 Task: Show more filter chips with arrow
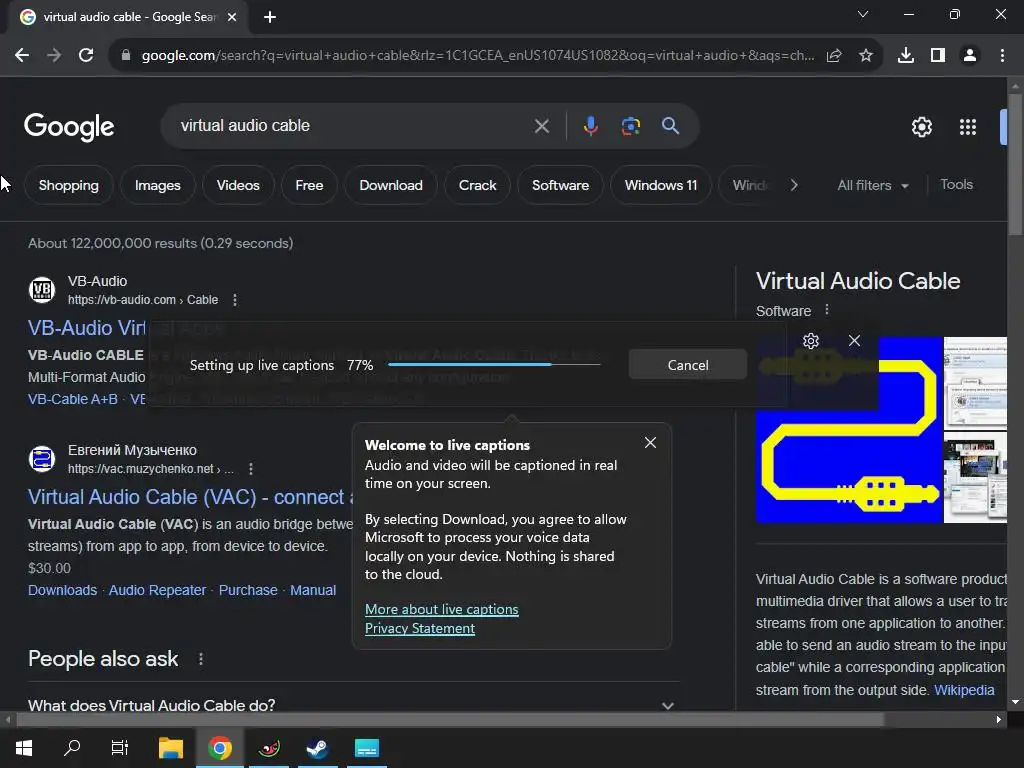tap(793, 185)
